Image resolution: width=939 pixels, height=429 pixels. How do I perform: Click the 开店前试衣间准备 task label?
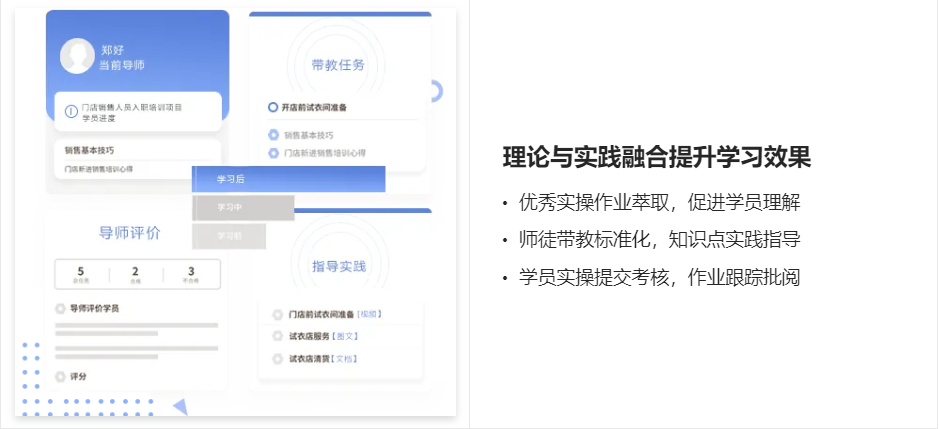coord(314,108)
